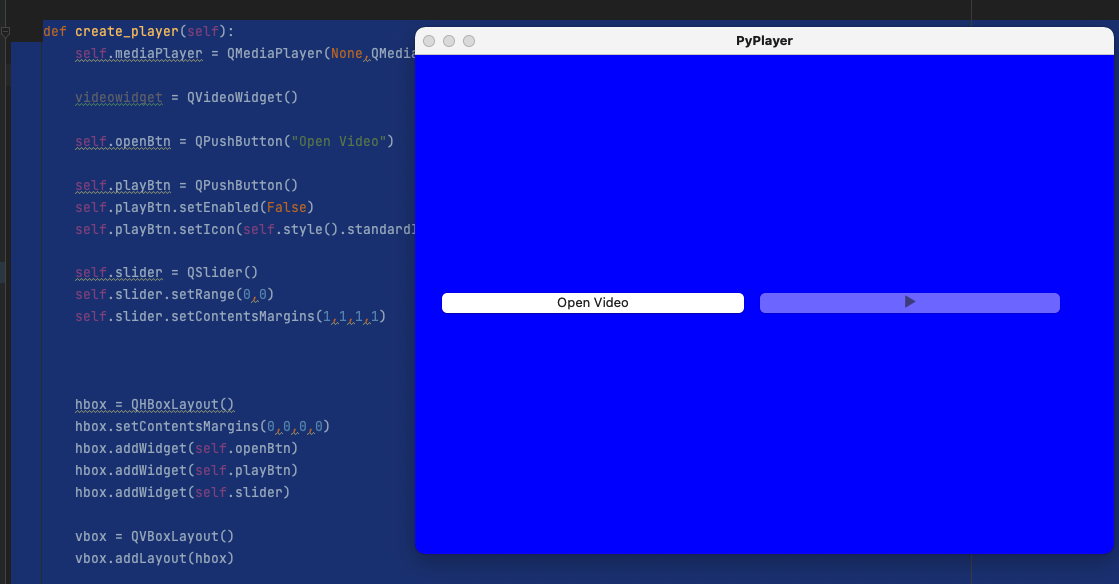Click on self.playBtn.setEnabled(False) line
This screenshot has width=1119, height=584.
[194, 207]
